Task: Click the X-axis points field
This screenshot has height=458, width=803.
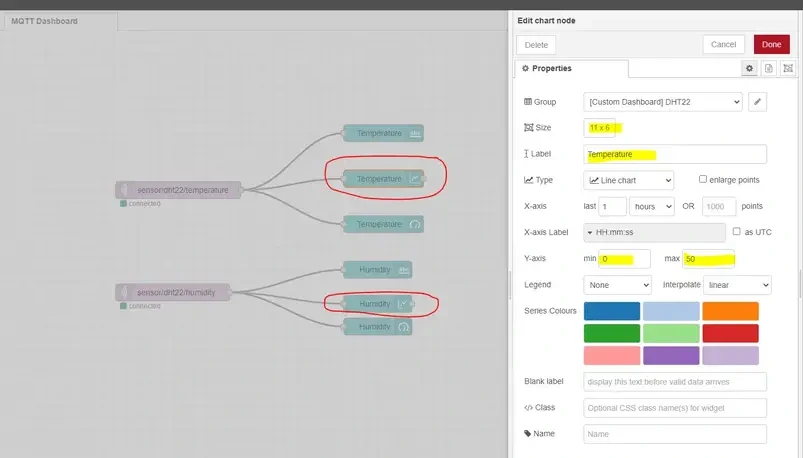Action: coord(719,206)
